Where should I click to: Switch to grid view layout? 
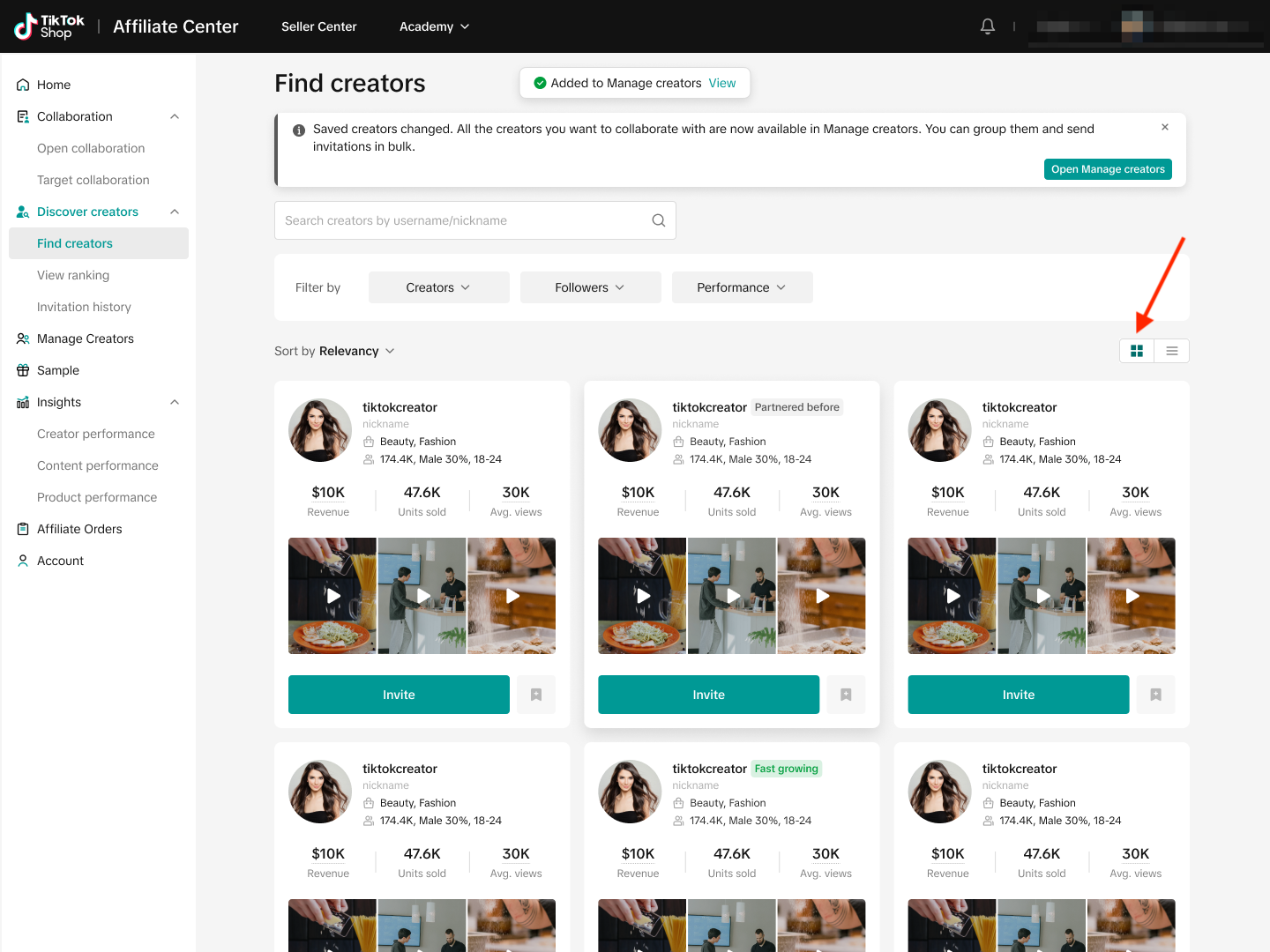pyautogui.click(x=1137, y=351)
